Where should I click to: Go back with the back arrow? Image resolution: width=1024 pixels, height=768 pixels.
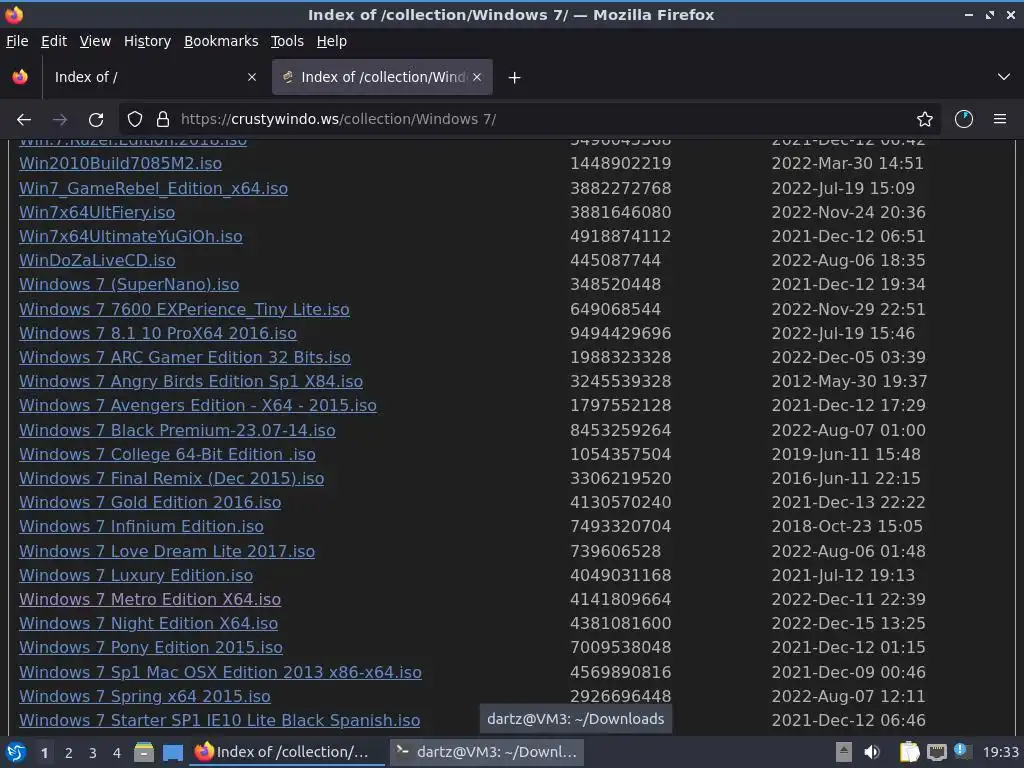tap(24, 120)
